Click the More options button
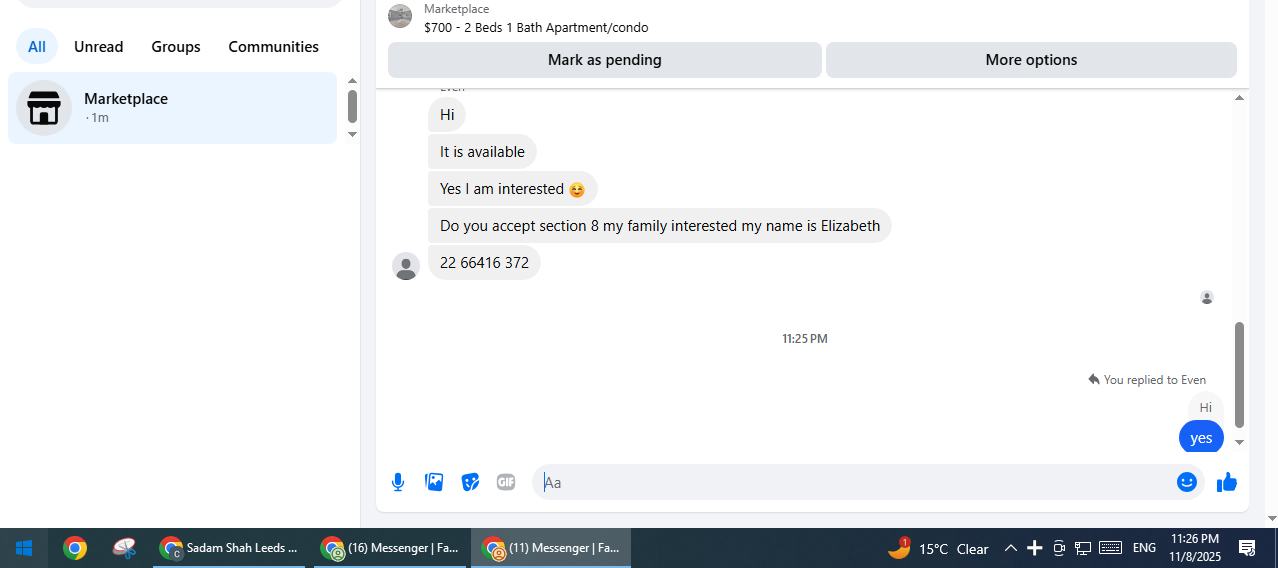 [x=1031, y=60]
